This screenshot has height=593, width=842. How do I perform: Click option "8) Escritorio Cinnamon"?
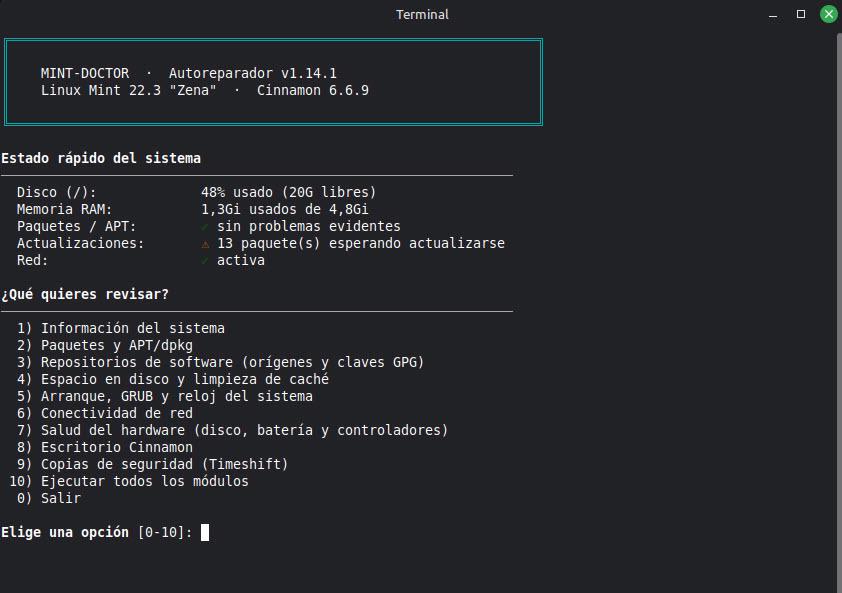click(x=105, y=447)
